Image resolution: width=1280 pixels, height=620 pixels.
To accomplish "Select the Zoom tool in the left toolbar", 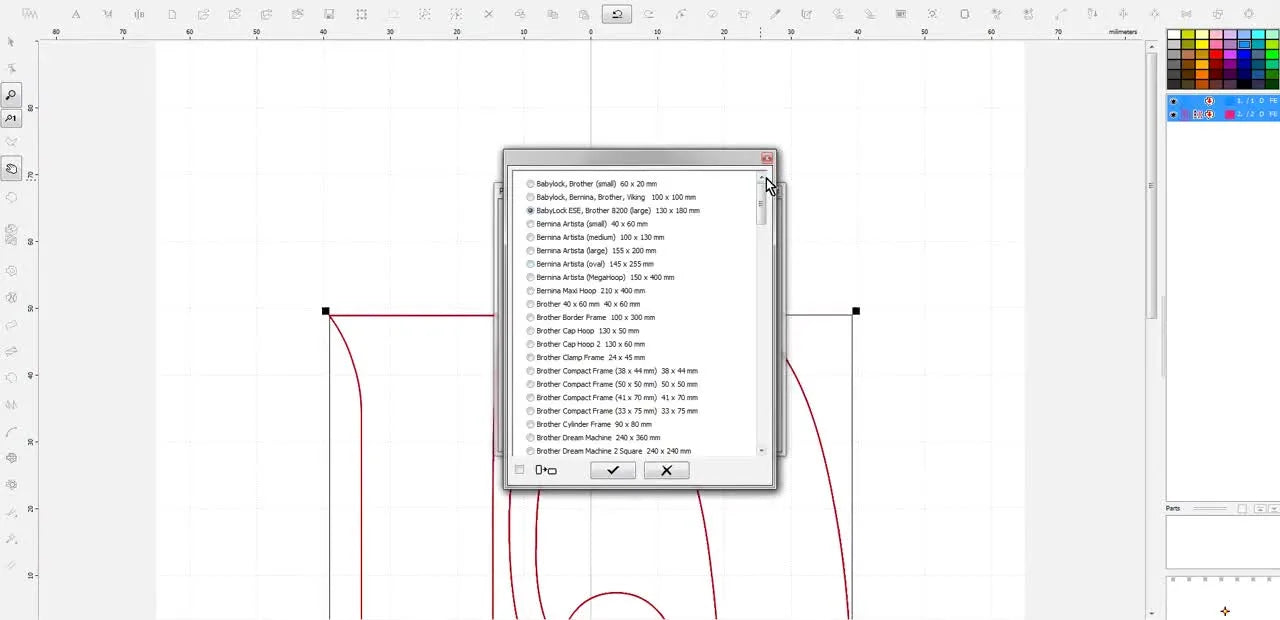I will (x=11, y=95).
